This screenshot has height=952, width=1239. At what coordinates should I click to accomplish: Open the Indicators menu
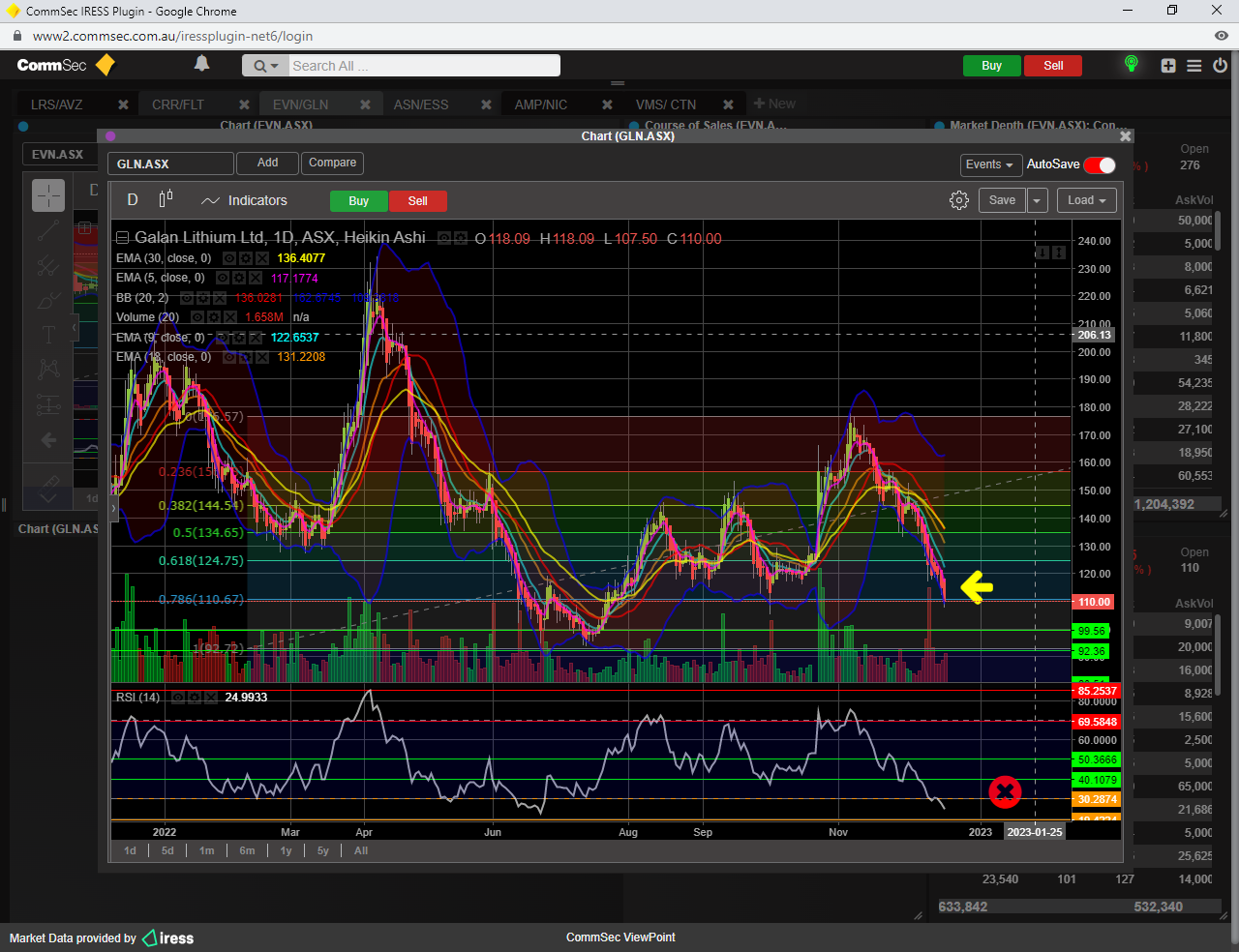click(244, 200)
